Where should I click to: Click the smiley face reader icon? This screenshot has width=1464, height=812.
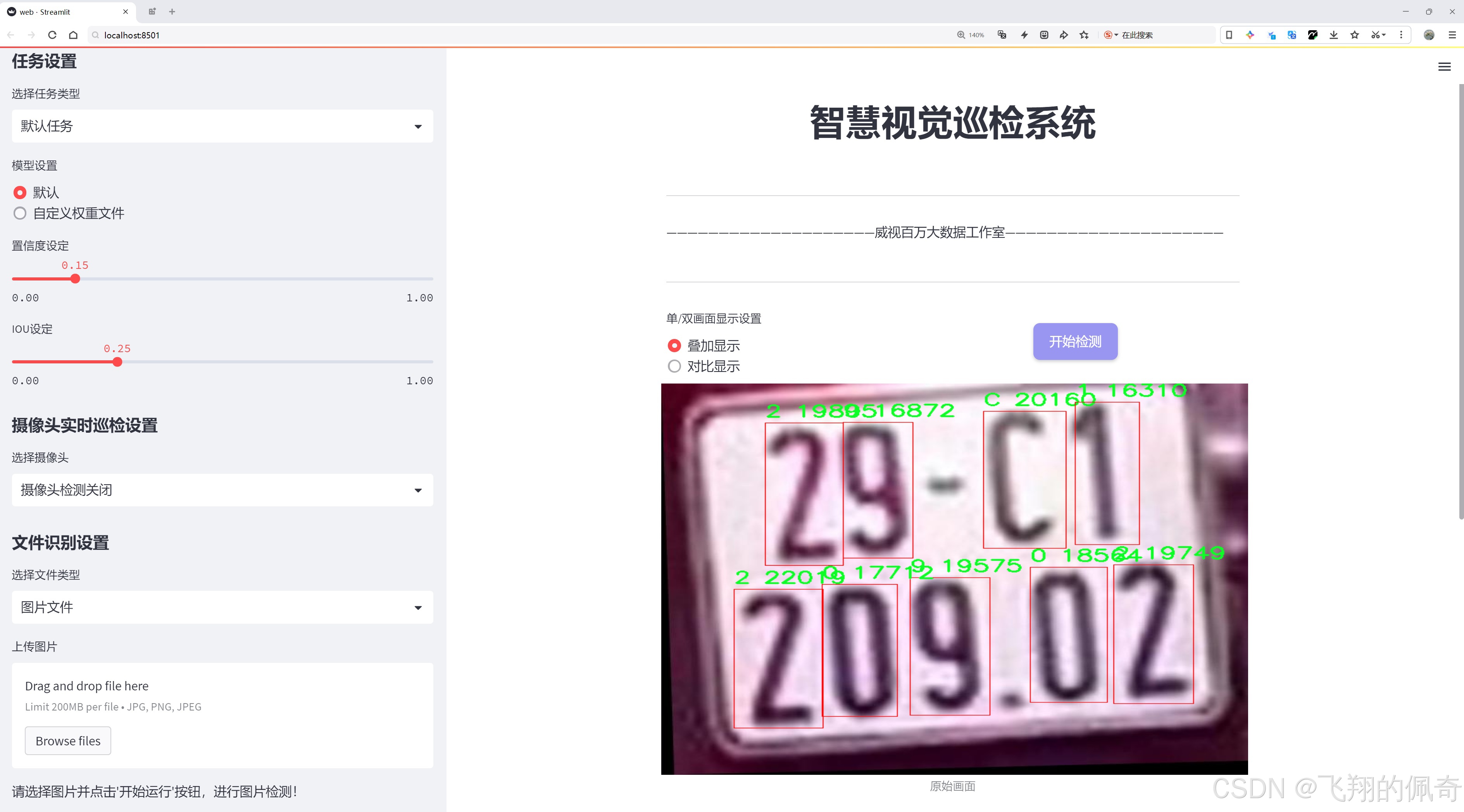click(x=1044, y=35)
